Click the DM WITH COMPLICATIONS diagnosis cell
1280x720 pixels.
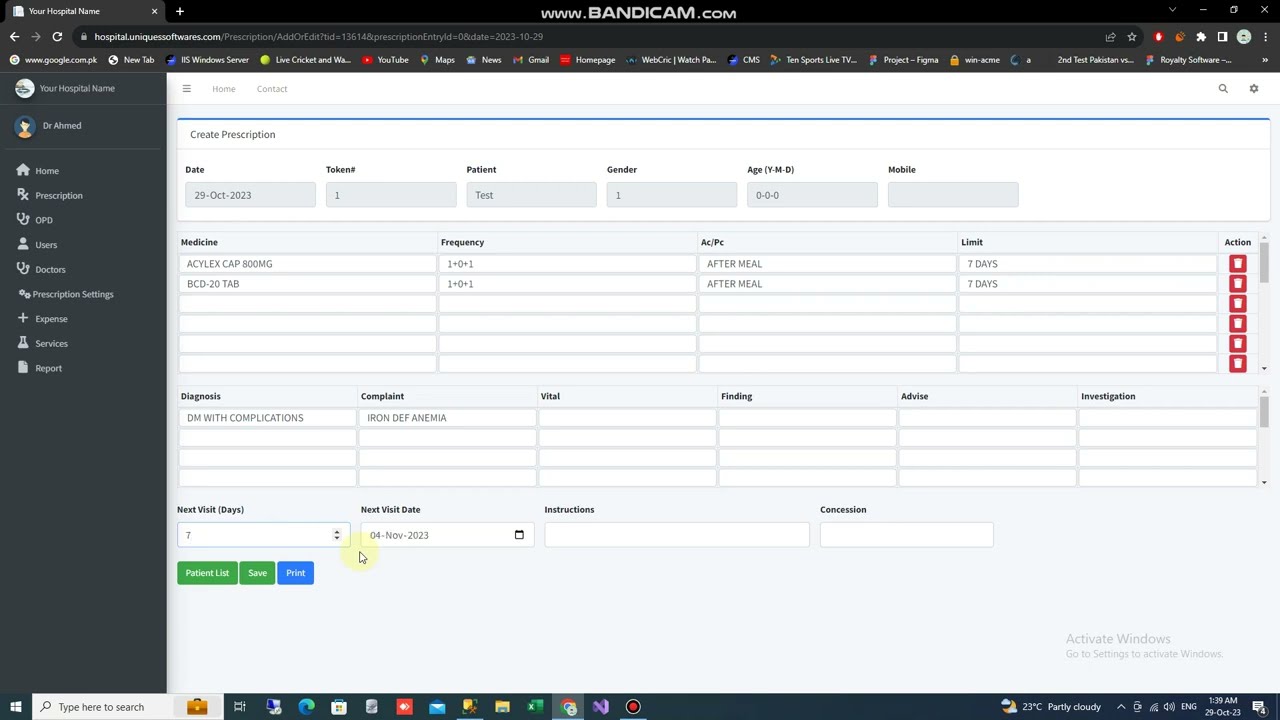point(268,418)
